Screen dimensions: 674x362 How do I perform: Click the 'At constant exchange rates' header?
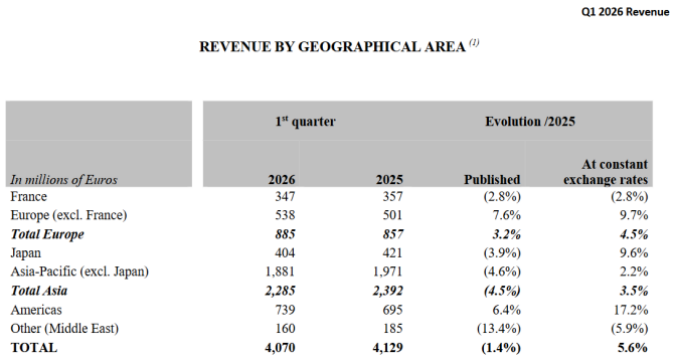(x=606, y=172)
